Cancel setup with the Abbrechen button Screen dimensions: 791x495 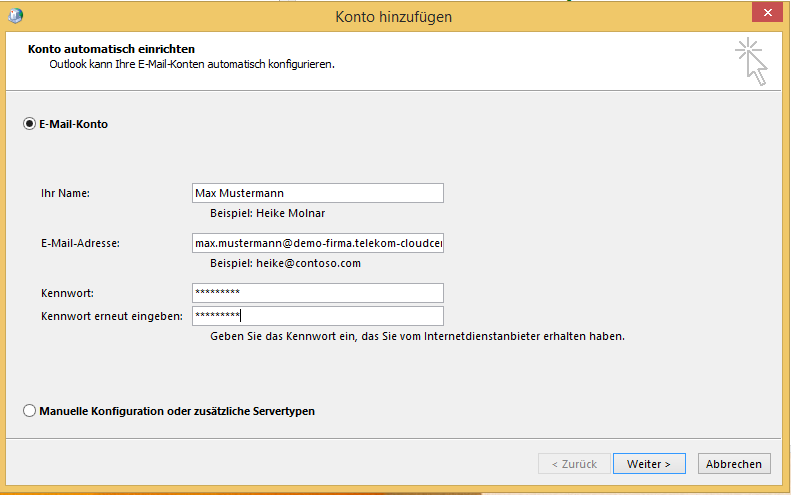735,464
